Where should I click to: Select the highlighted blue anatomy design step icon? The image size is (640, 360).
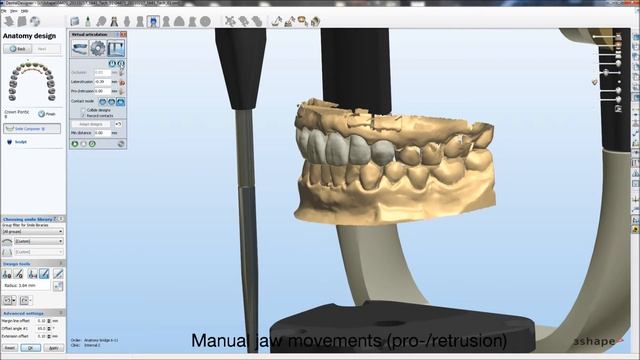click(153, 21)
